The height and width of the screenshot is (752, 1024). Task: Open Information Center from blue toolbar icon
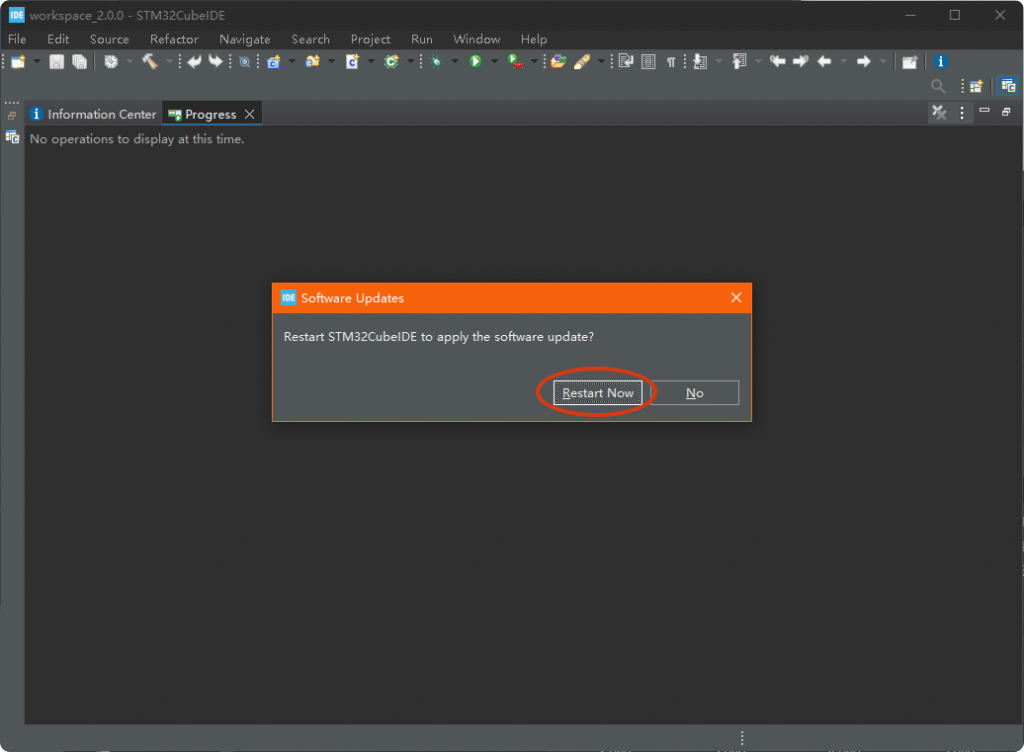pos(940,62)
